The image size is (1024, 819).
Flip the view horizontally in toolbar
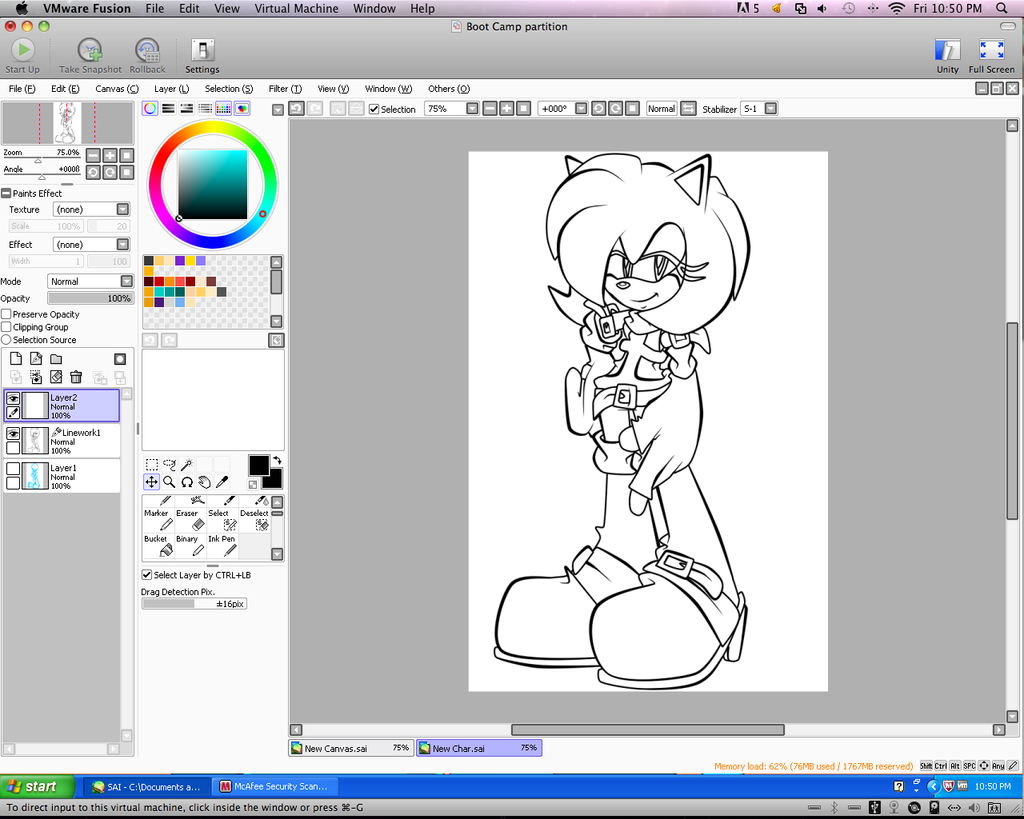[688, 108]
